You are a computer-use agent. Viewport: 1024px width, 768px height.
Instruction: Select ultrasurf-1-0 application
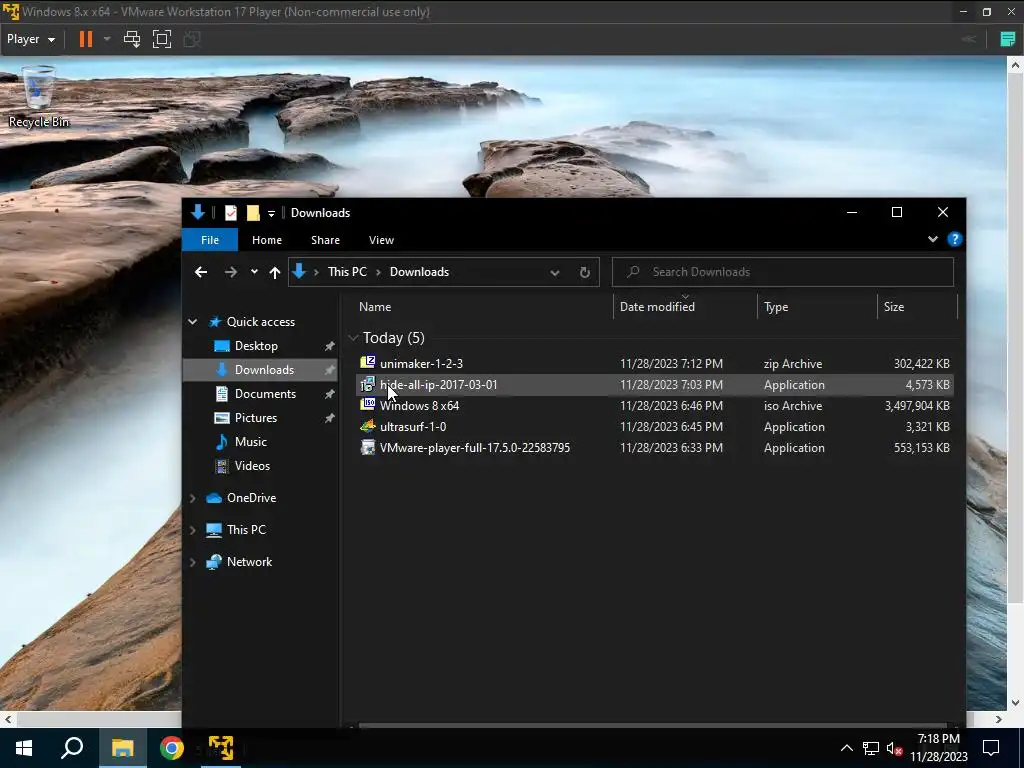click(x=654, y=426)
